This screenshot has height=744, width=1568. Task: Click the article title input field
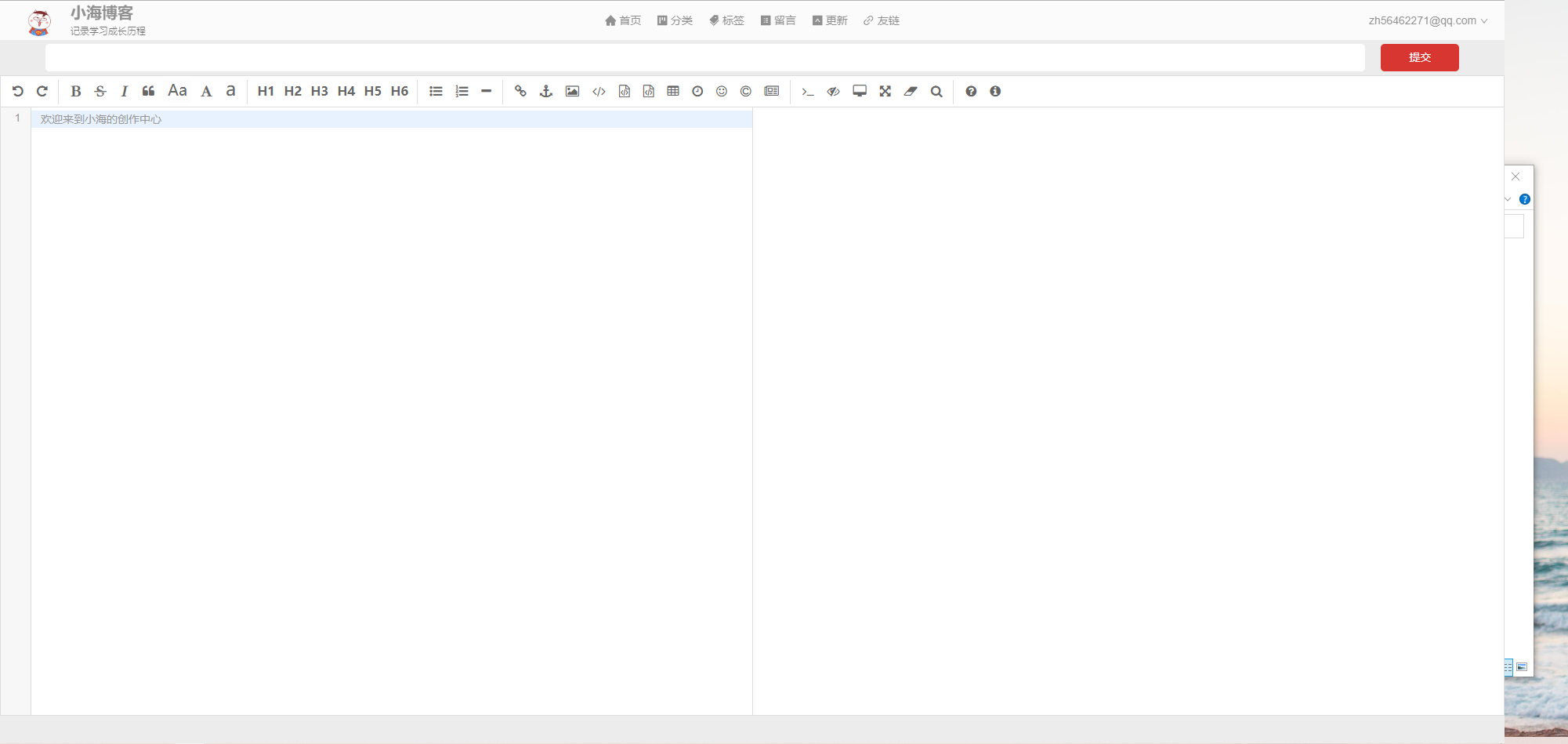point(704,58)
